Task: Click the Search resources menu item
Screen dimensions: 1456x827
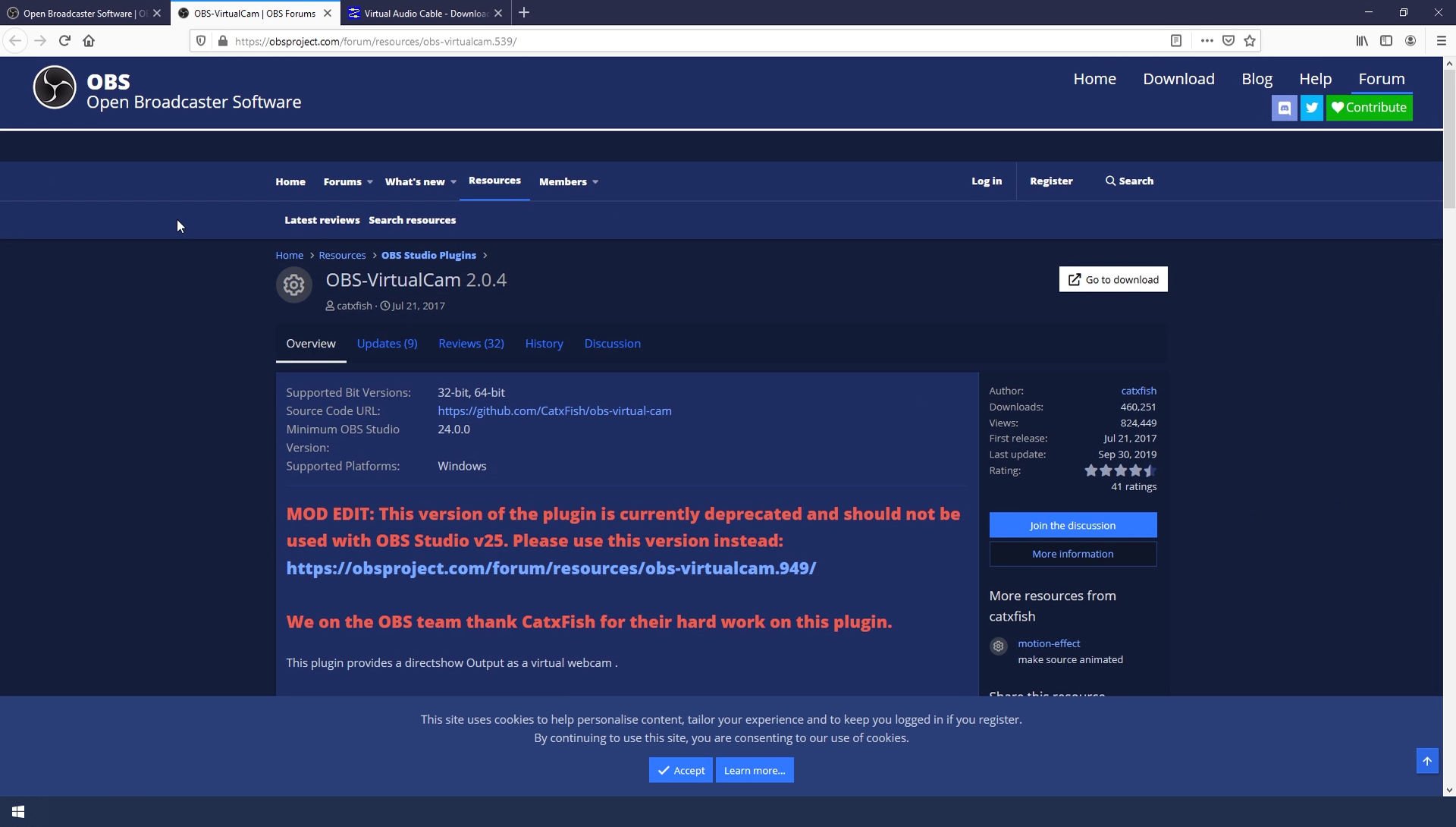Action: tap(412, 220)
